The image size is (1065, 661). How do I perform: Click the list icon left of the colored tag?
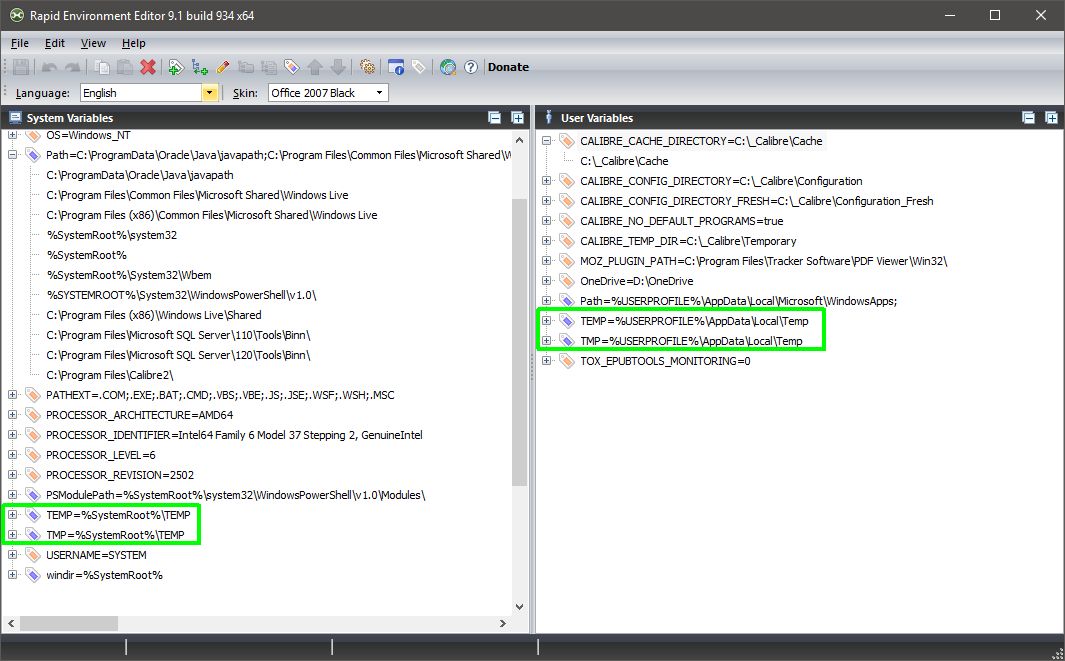click(x=269, y=67)
